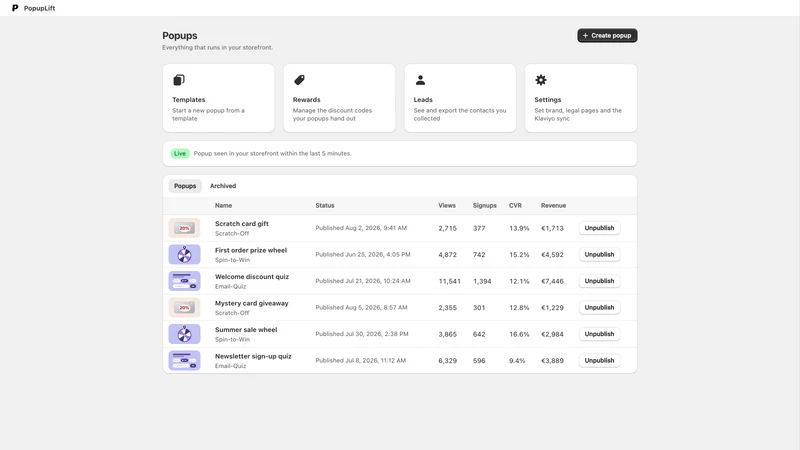Open the First order prize wheel thumbnail
Screen dimensions: 800x450
(x=185, y=255)
